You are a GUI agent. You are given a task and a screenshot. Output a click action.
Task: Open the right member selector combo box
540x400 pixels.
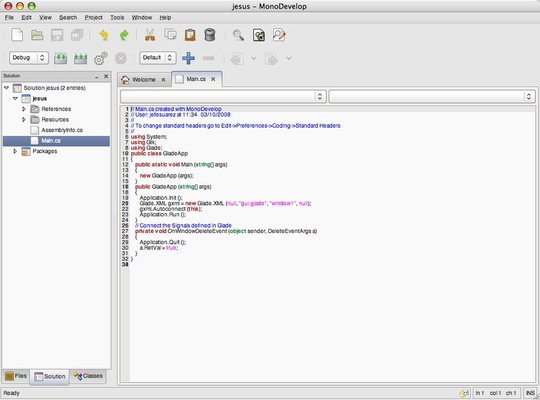(x=432, y=96)
